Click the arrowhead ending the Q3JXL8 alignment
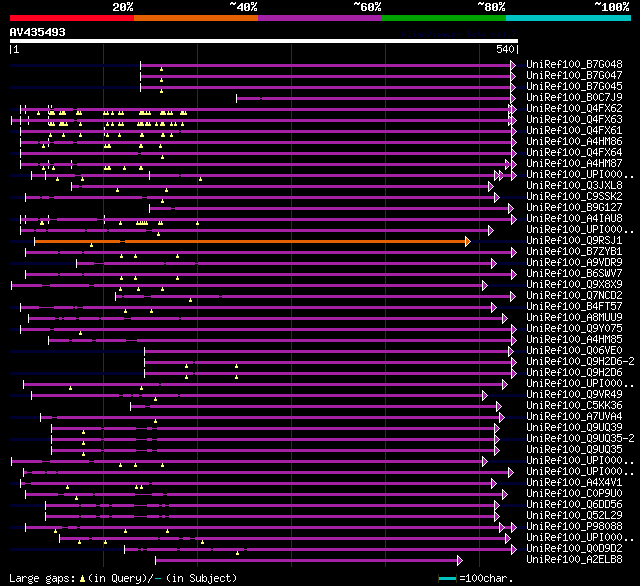 coord(491,186)
